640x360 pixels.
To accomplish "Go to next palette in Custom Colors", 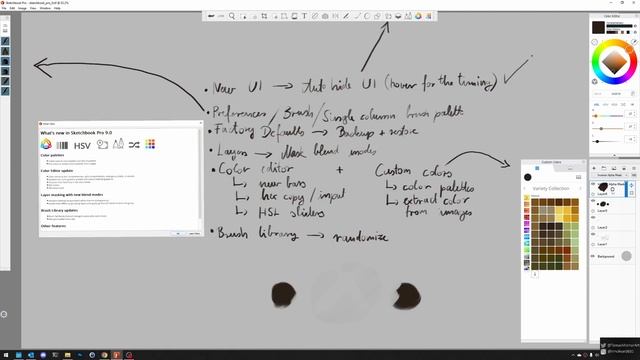I will [x=581, y=189].
